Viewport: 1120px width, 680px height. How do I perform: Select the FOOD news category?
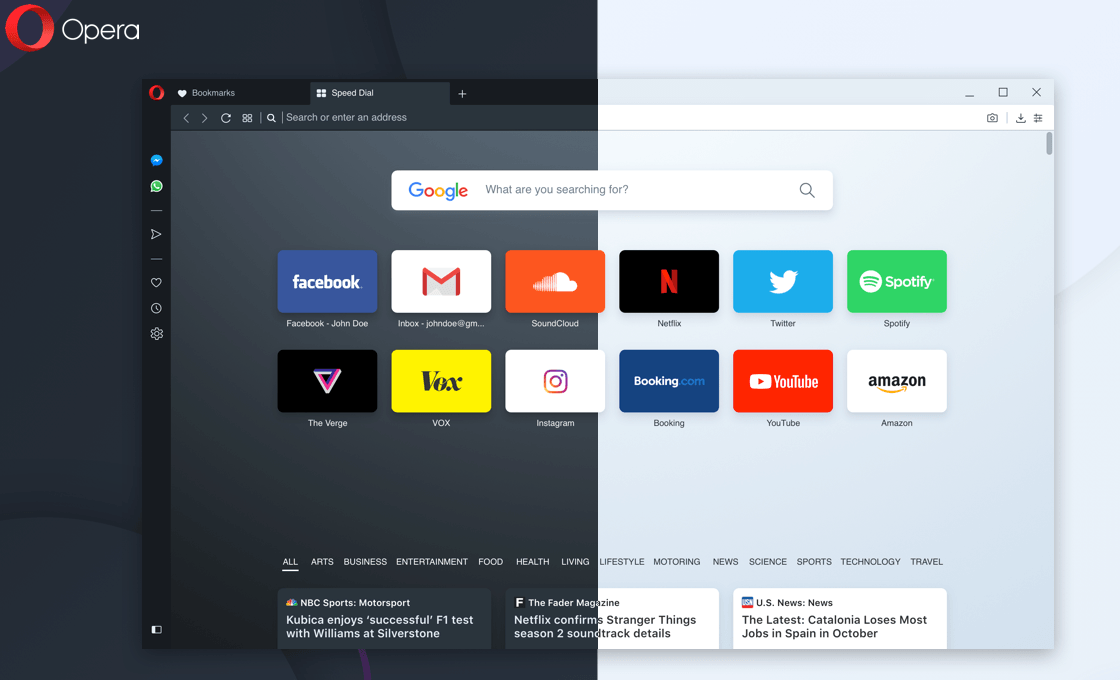(491, 562)
